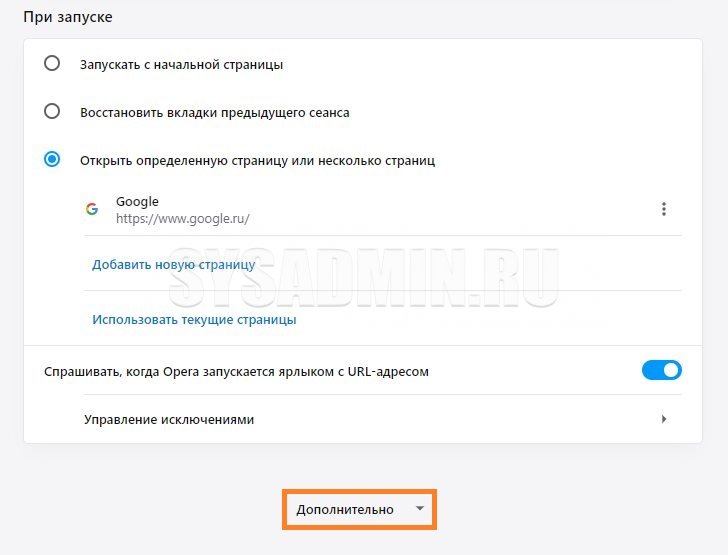Click the 'Восстановить вкладки предыдущего сеанса' label text
The height and width of the screenshot is (555, 728).
coord(214,112)
